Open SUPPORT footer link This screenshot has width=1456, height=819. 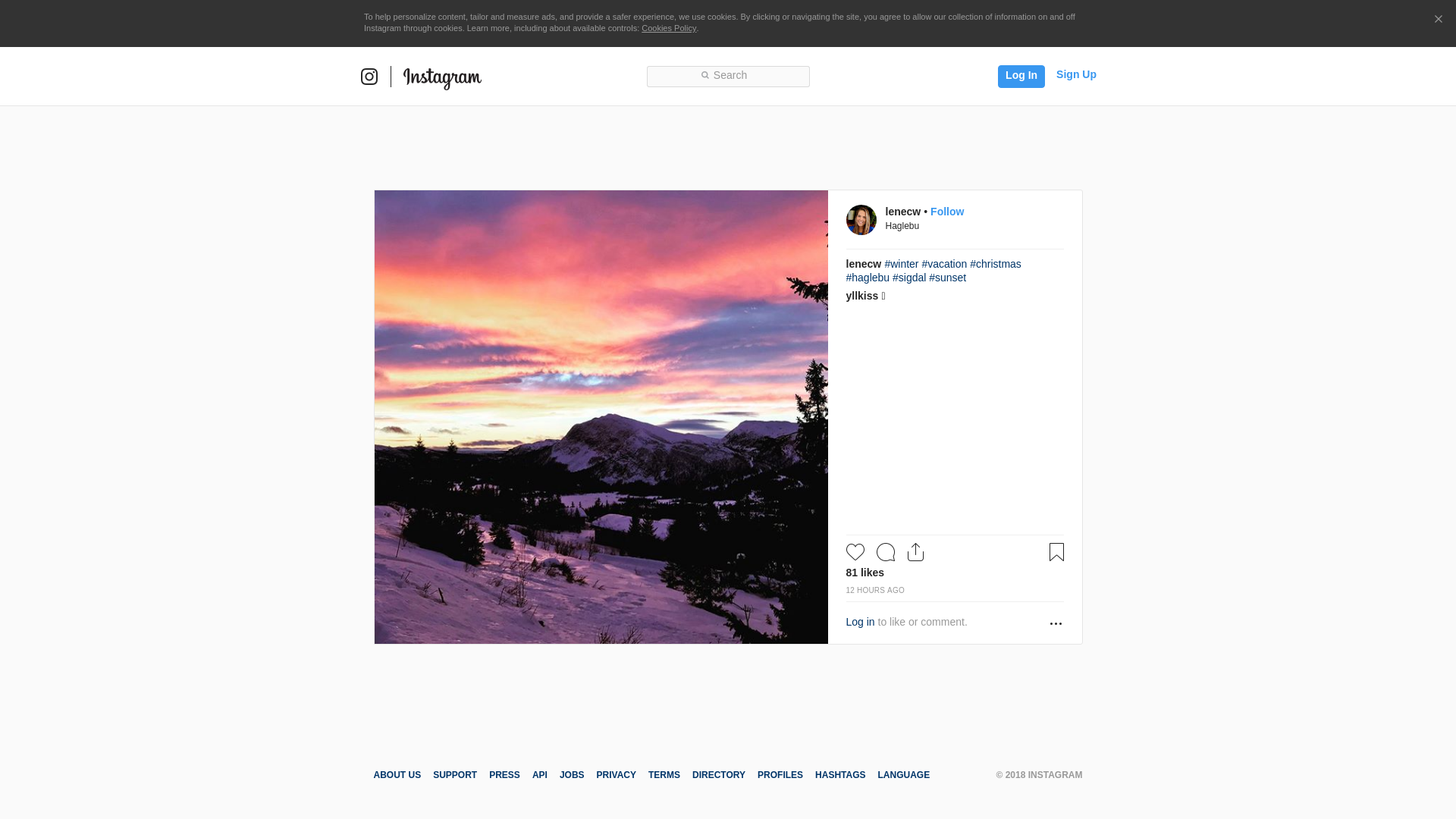[455, 775]
